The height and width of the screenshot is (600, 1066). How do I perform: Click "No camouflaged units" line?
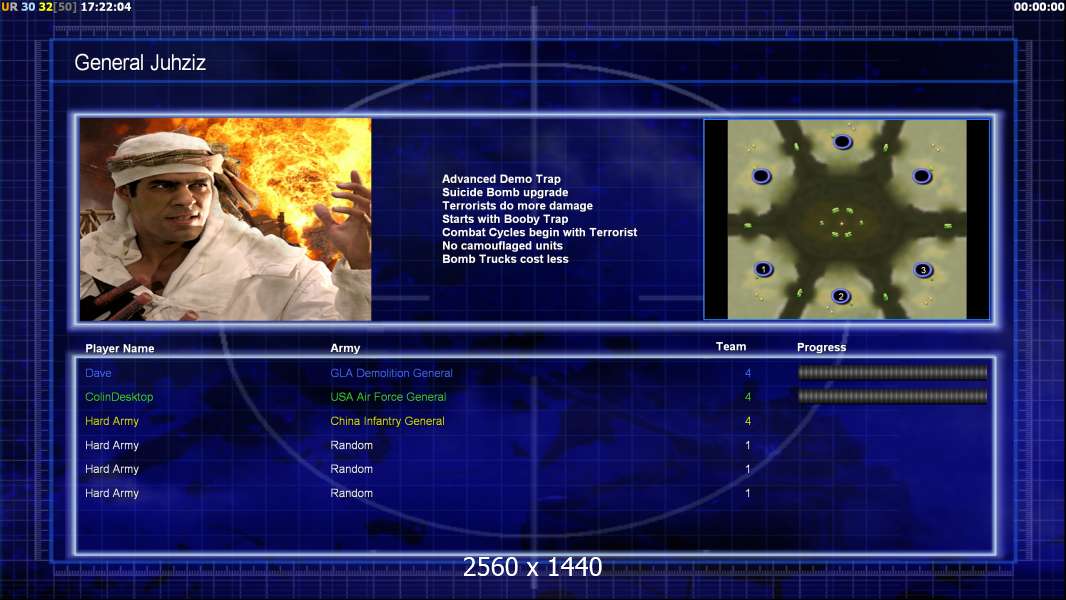(502, 245)
